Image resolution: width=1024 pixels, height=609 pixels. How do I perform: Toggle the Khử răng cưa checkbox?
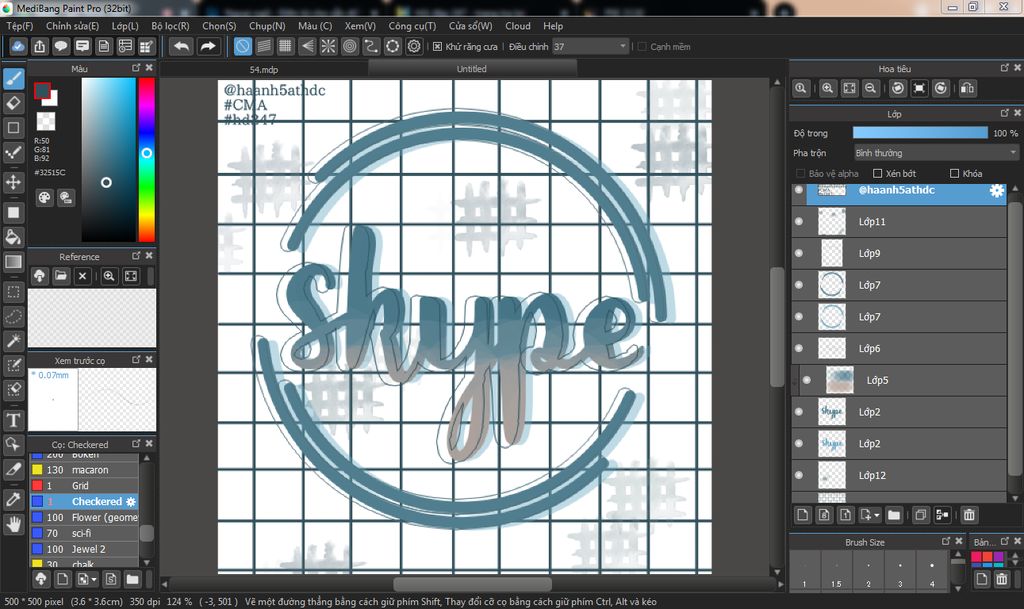pyautogui.click(x=438, y=46)
